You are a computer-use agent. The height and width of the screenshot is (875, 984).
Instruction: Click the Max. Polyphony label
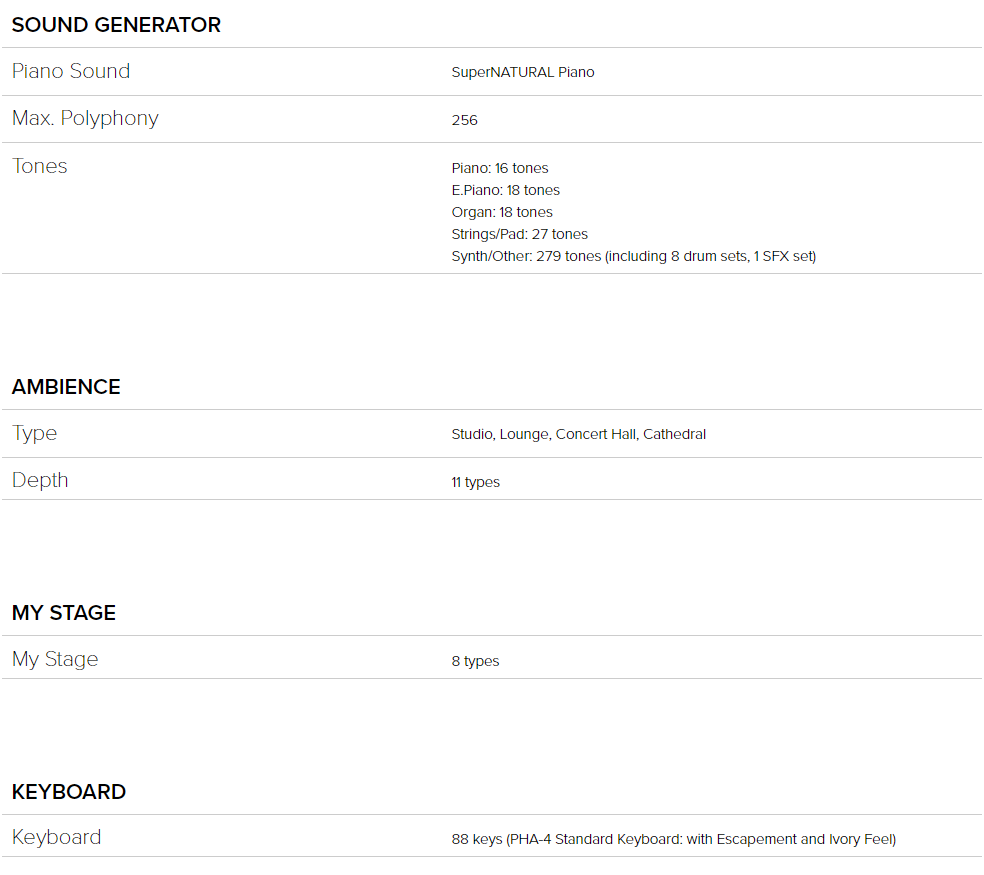pyautogui.click(x=85, y=118)
